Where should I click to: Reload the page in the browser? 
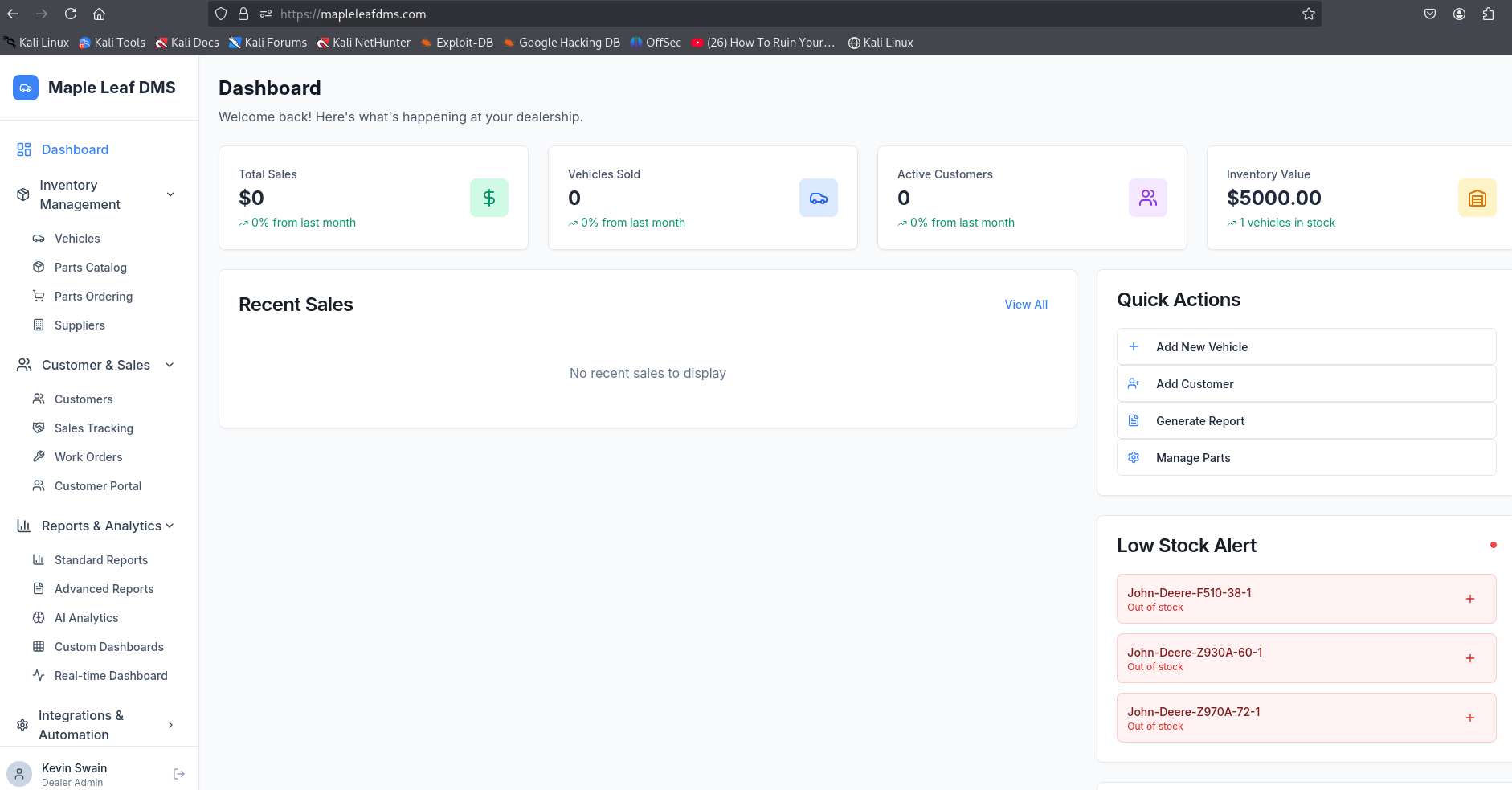(71, 14)
